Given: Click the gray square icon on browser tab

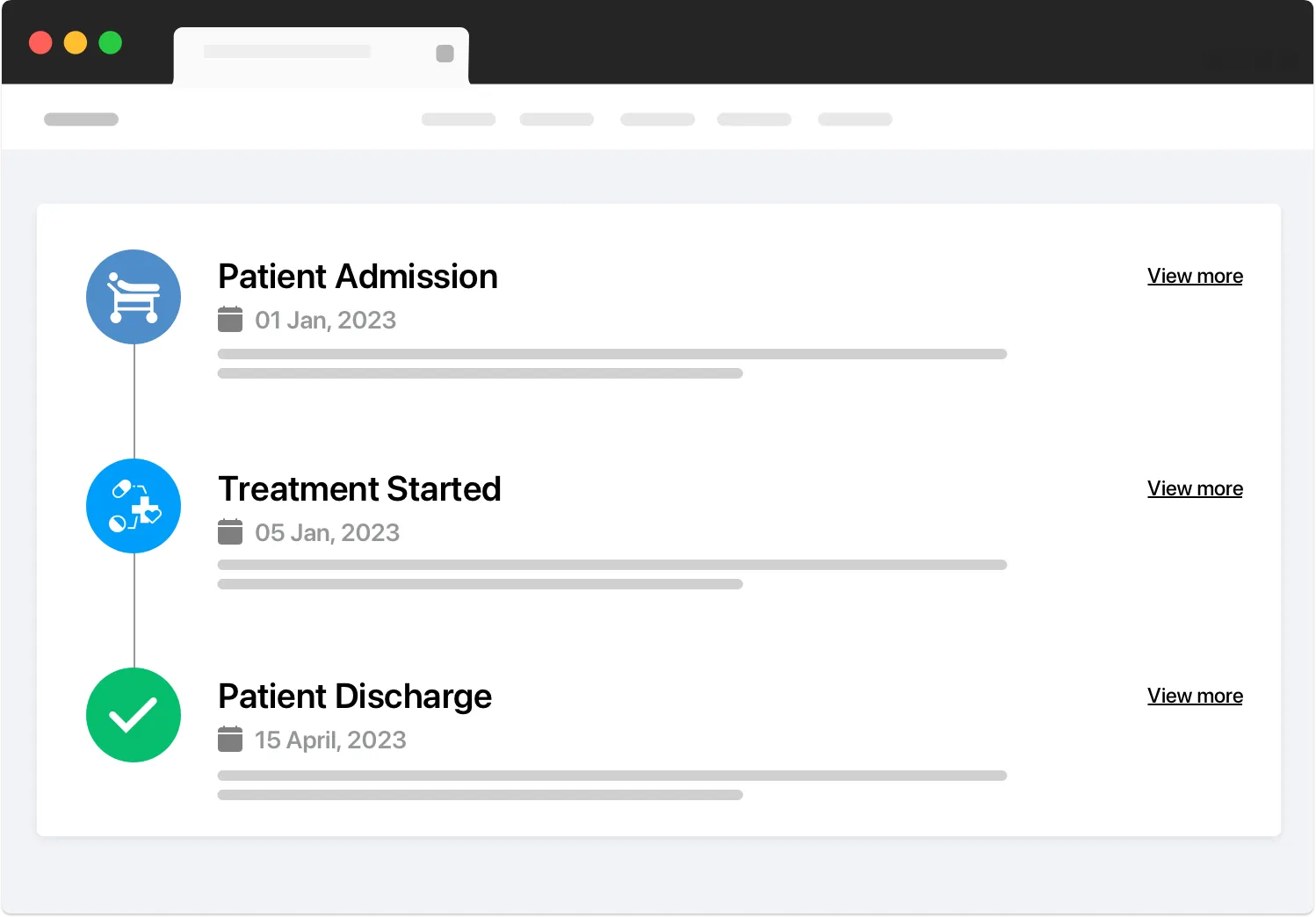Looking at the screenshot, I should 445,54.
